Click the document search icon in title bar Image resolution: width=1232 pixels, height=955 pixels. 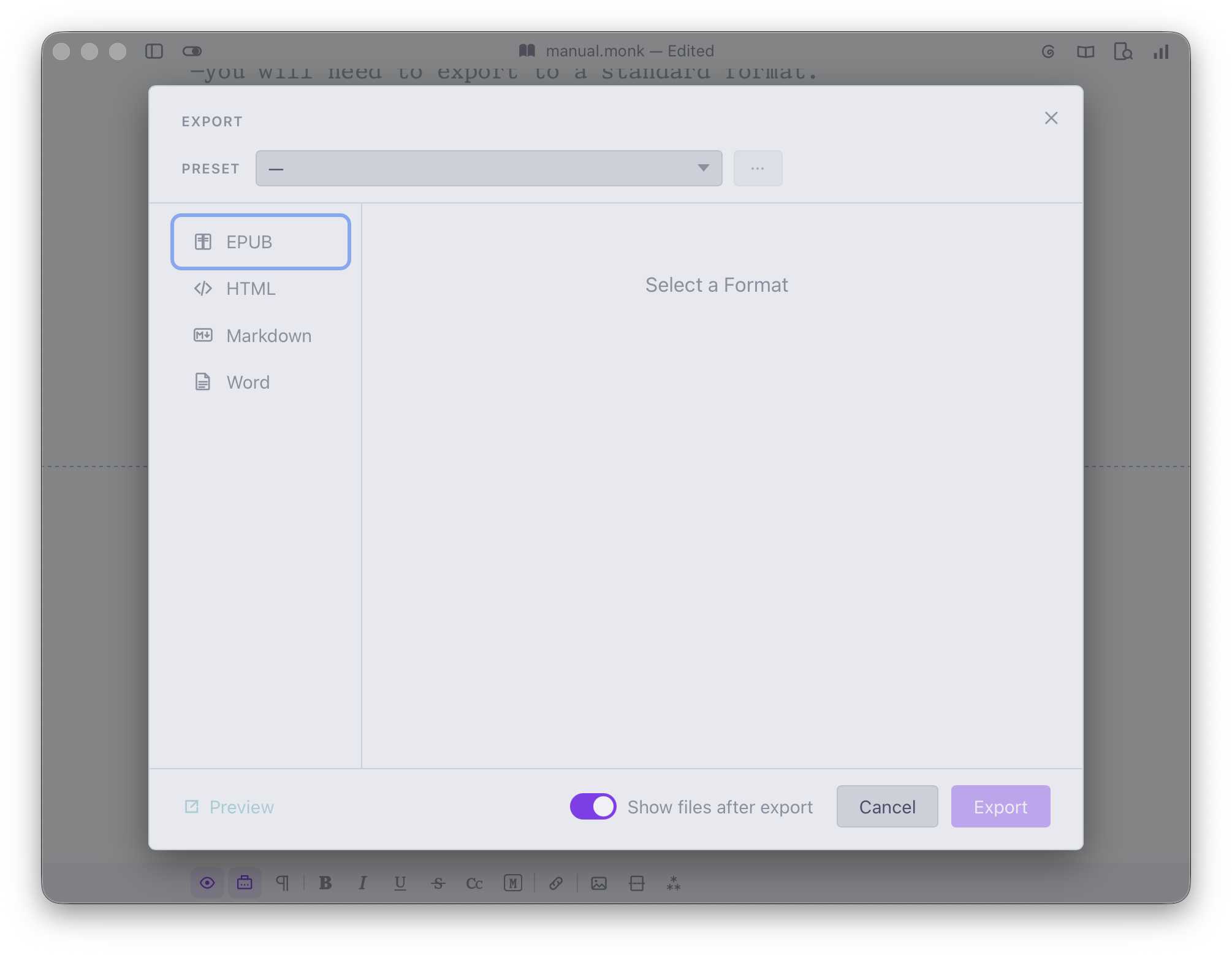click(x=1123, y=51)
